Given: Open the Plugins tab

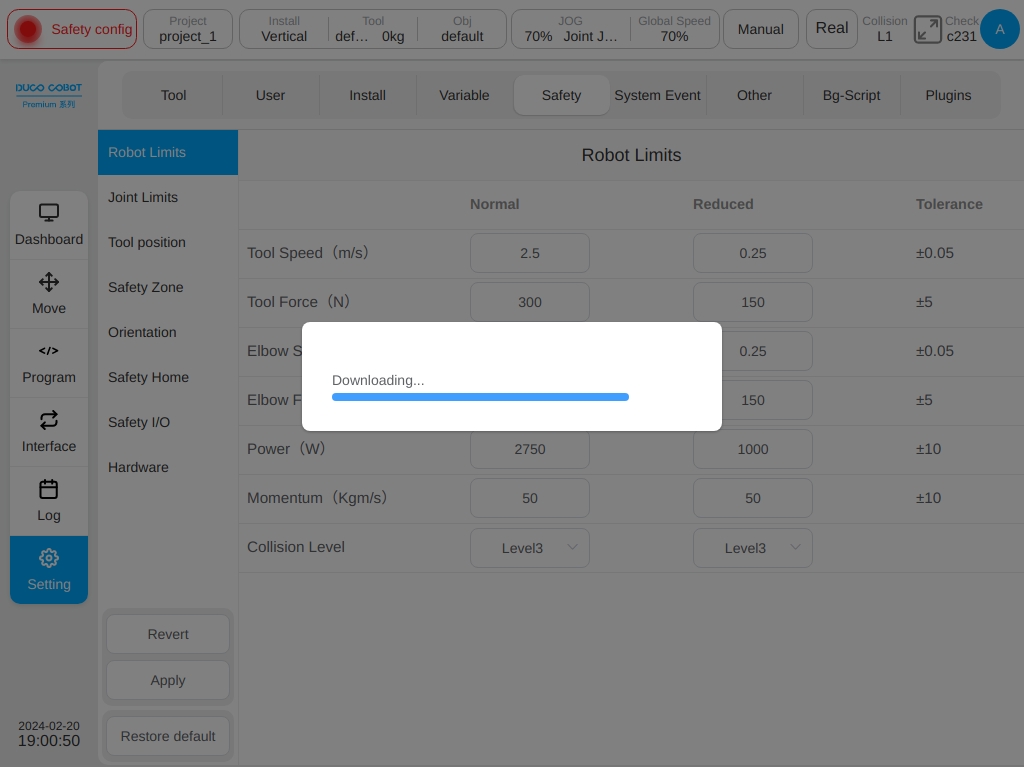Looking at the screenshot, I should (948, 95).
